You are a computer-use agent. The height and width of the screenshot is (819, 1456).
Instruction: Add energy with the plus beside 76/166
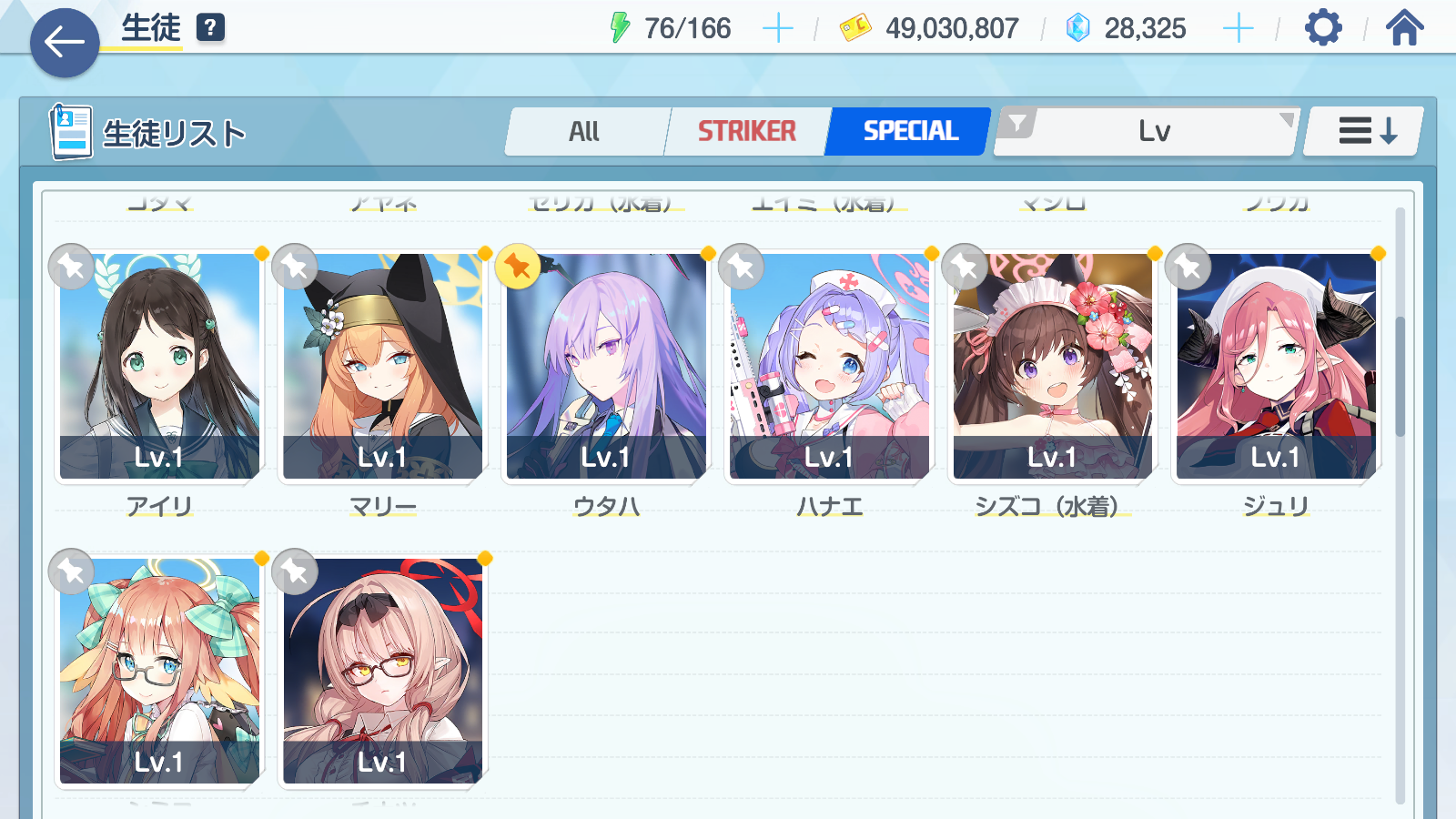777,28
